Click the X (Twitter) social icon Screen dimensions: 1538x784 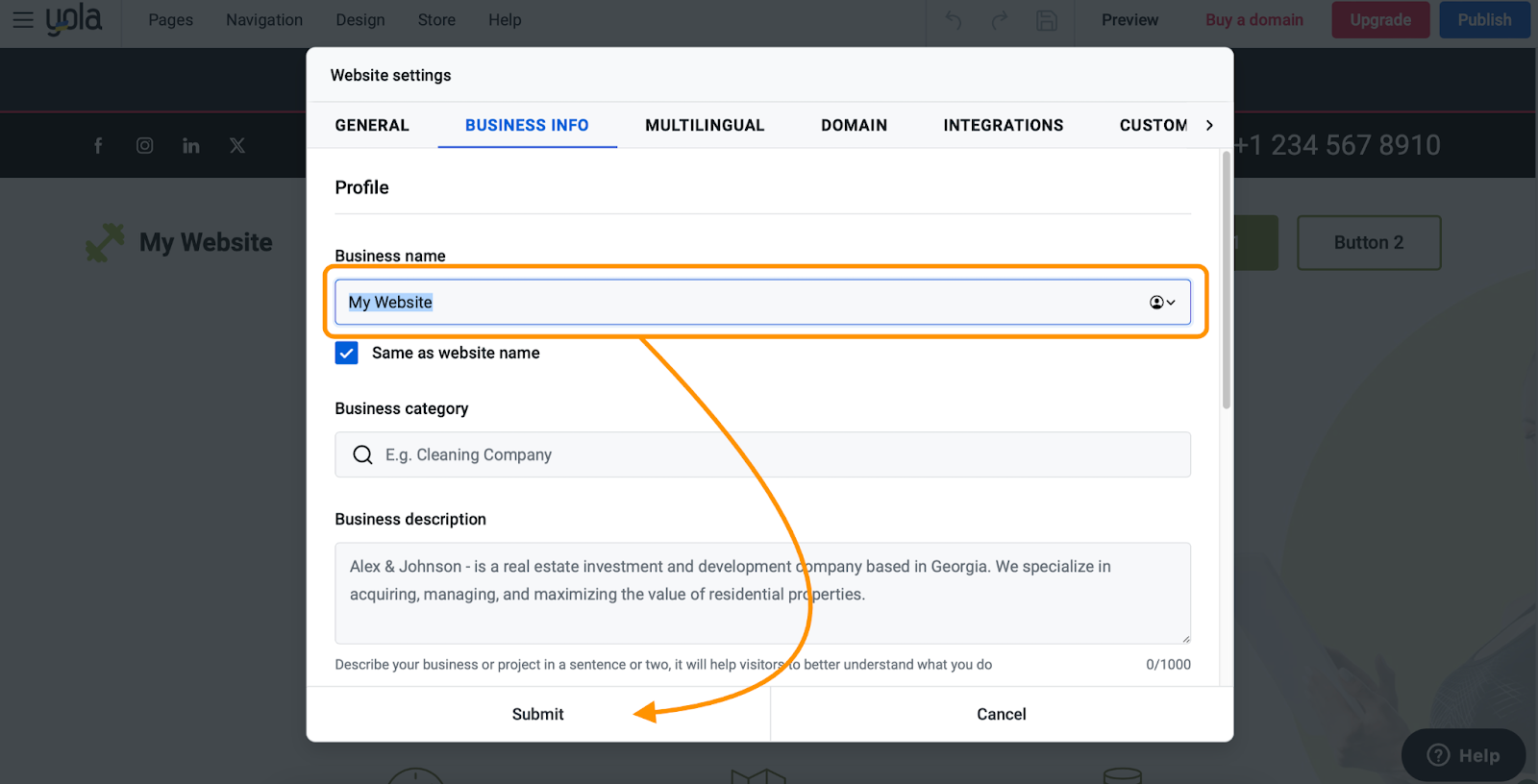237,145
